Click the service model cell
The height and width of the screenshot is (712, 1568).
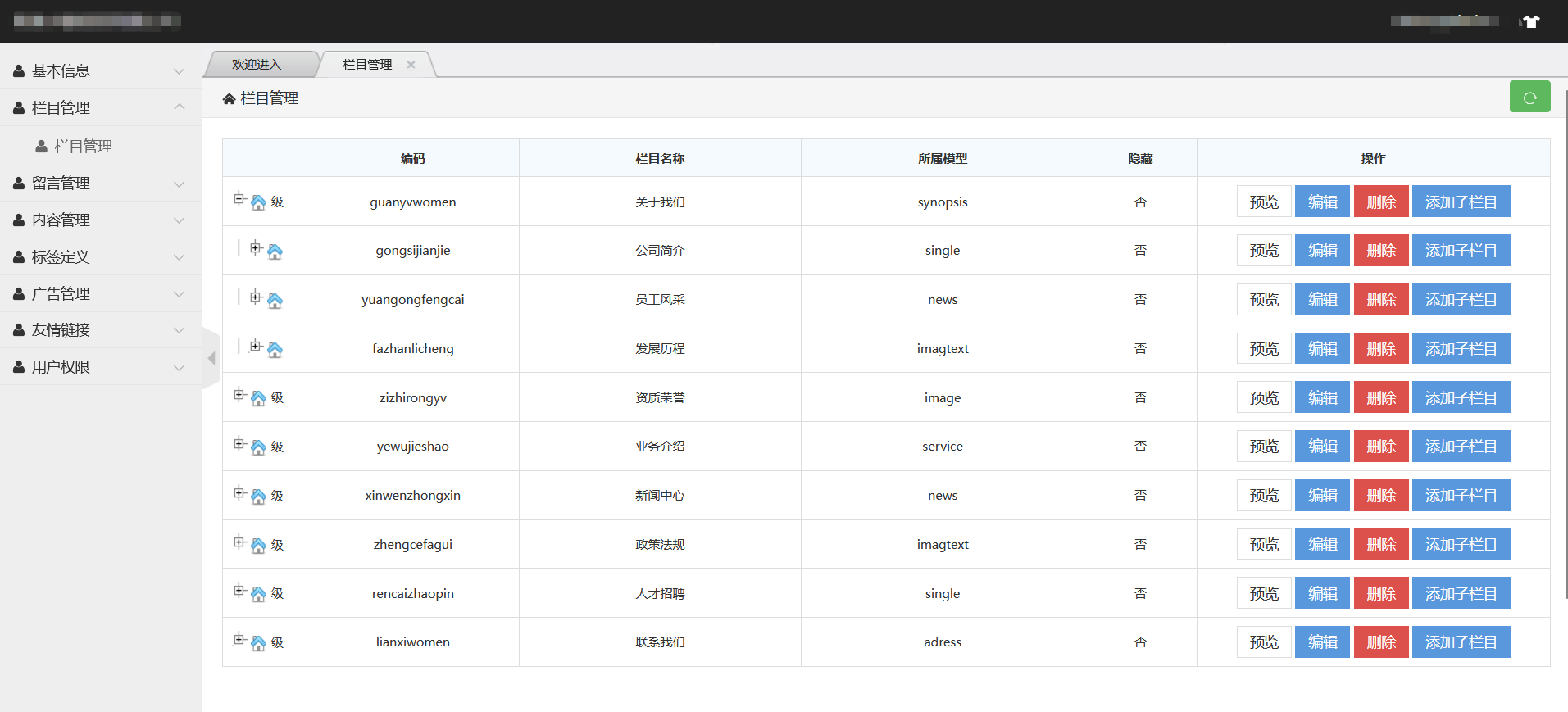point(943,447)
